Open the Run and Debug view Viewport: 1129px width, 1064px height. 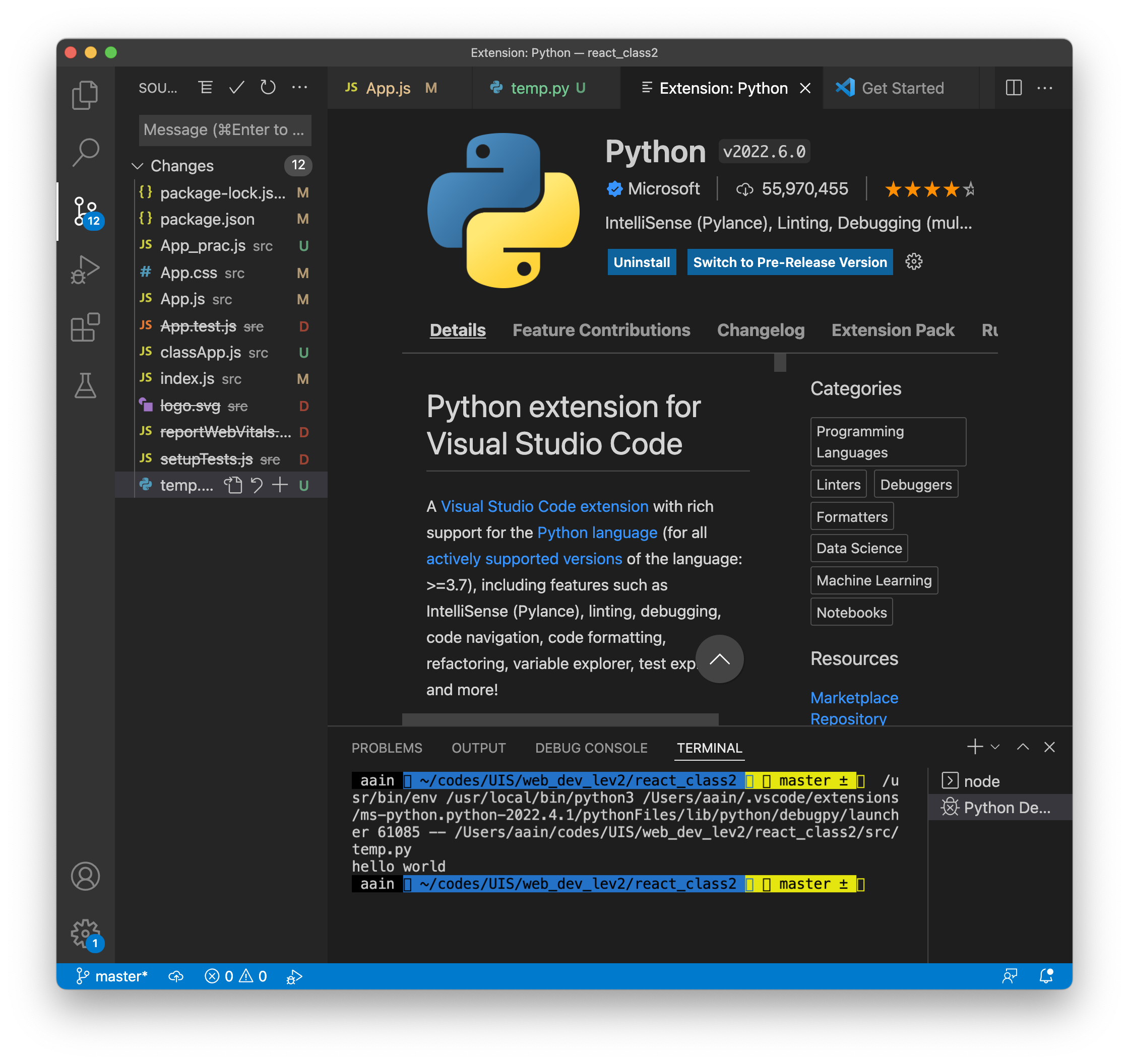click(85, 269)
